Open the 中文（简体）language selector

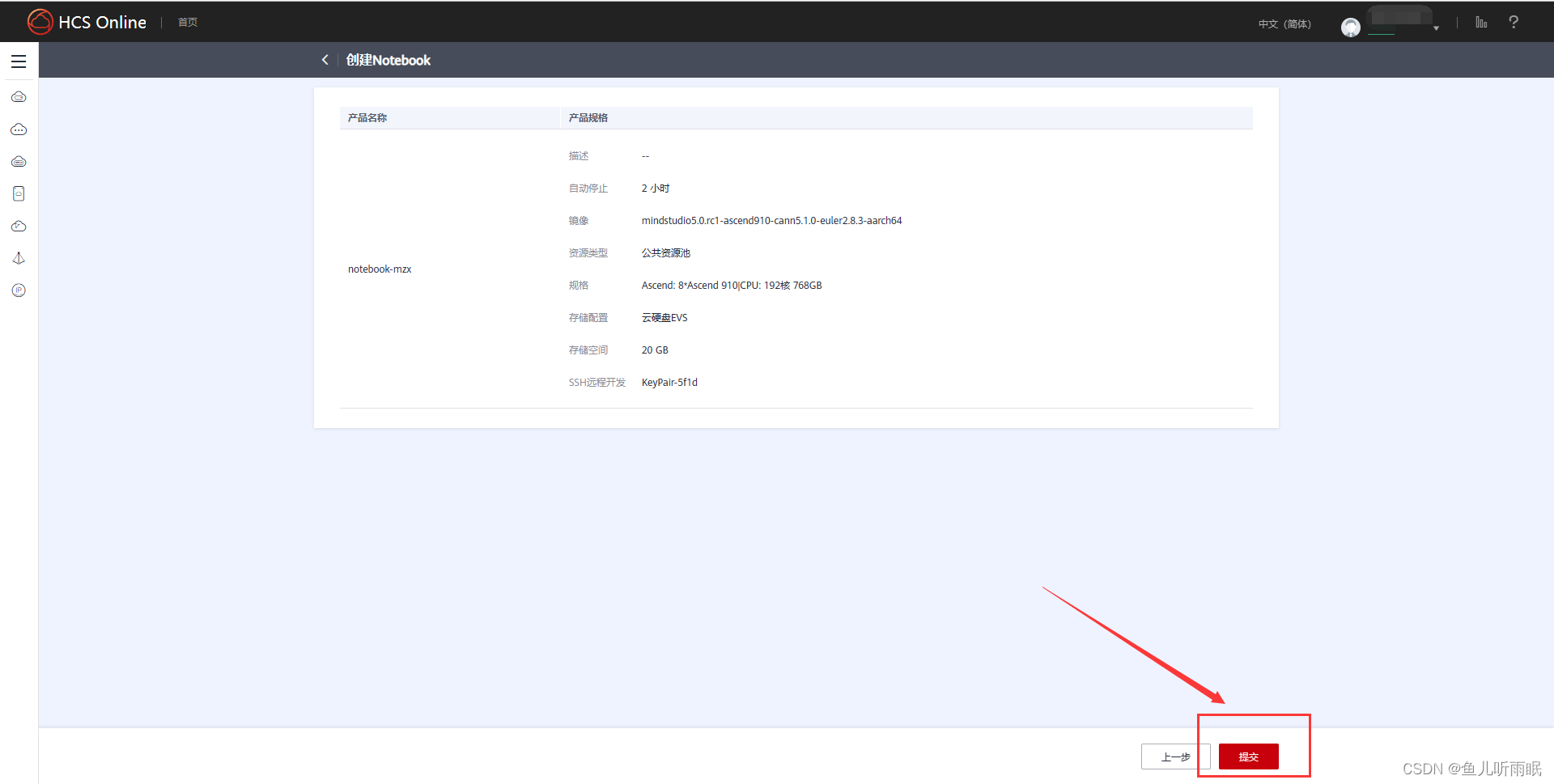[1284, 23]
